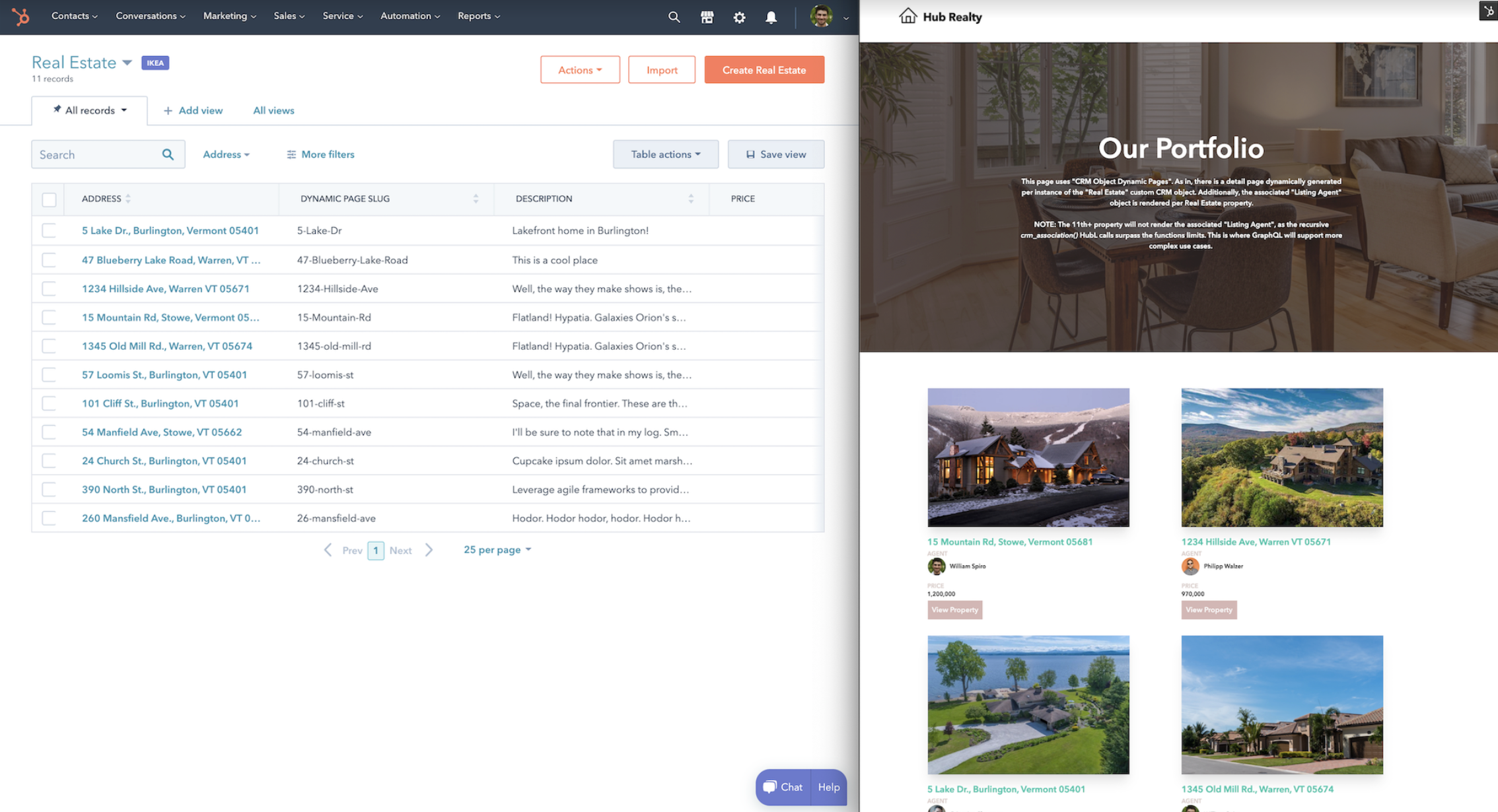This screenshot has width=1498, height=812.
Task: Open the Chat widget
Action: pyautogui.click(x=783, y=787)
